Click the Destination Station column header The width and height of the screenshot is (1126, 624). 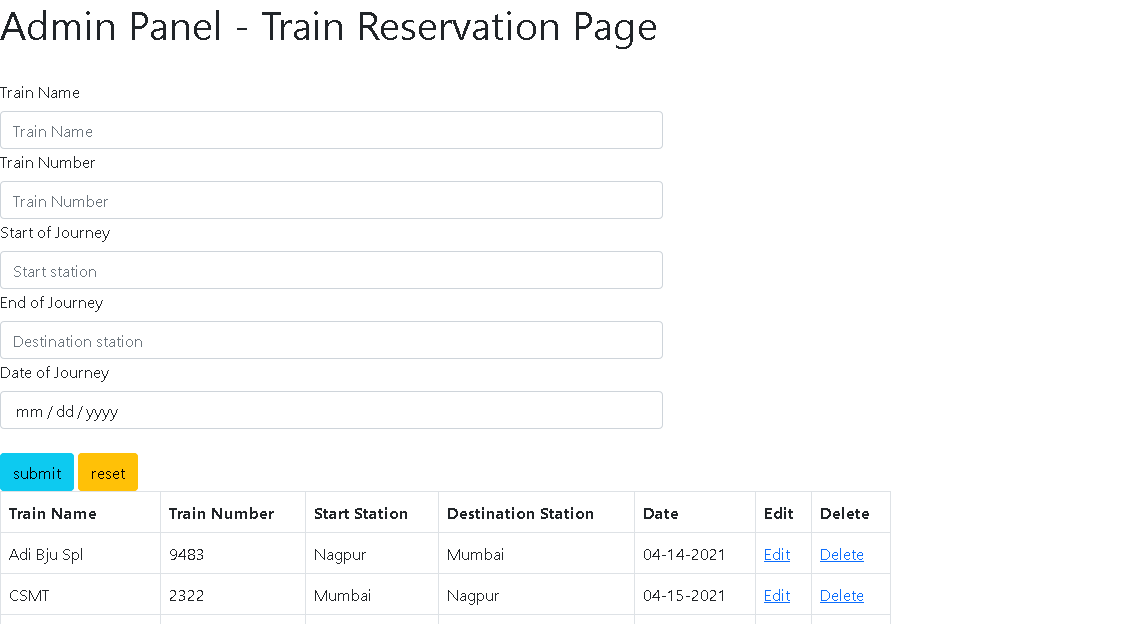(x=520, y=513)
